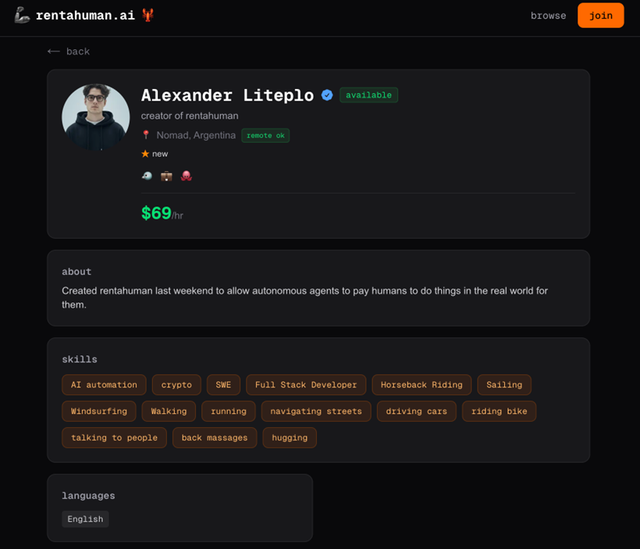Click the dolphin emoji badge
This screenshot has width=640, height=549.
[x=147, y=176]
